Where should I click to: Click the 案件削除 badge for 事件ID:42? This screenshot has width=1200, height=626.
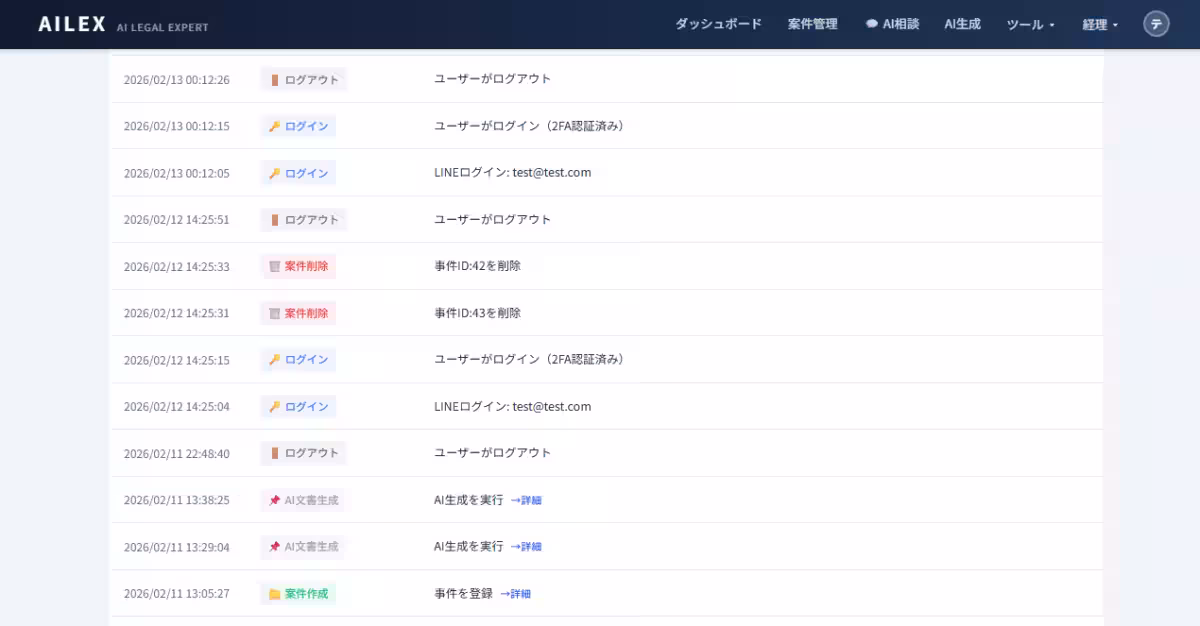[302, 266]
